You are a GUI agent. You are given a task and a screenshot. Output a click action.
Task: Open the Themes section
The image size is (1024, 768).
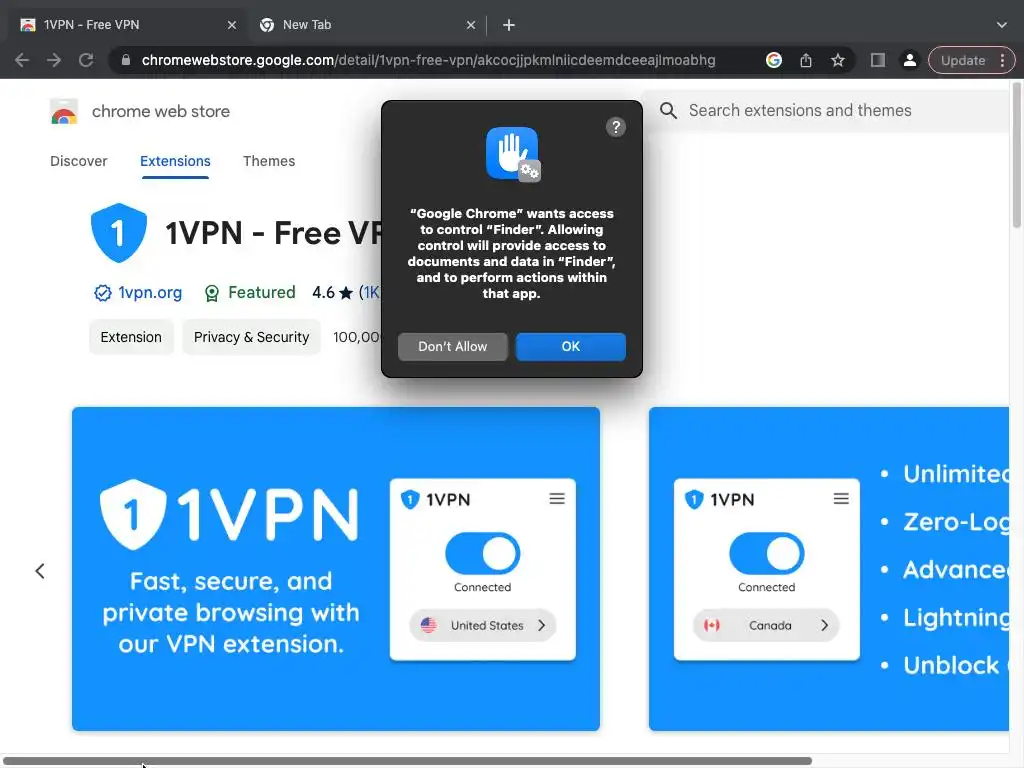pyautogui.click(x=269, y=161)
